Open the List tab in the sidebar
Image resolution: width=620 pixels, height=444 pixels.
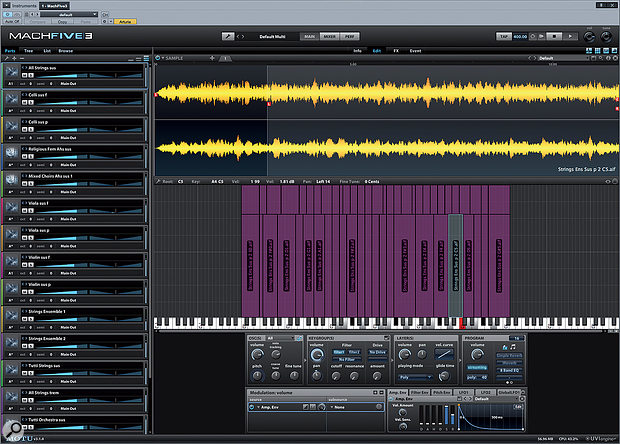coord(47,51)
